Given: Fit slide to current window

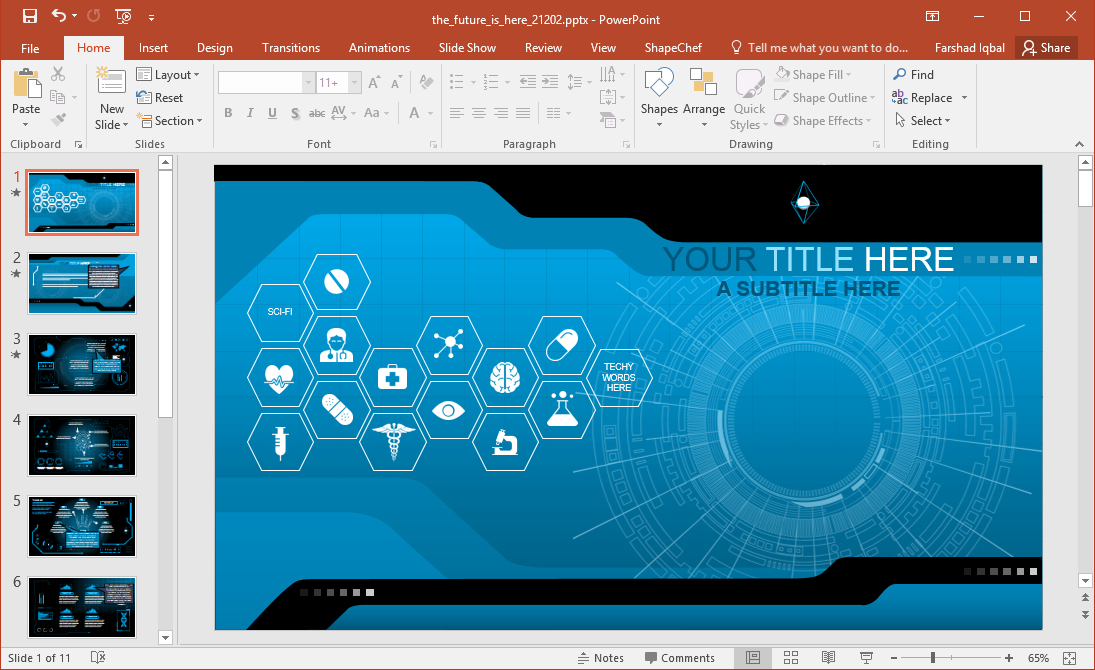Looking at the screenshot, I should pos(1069,657).
